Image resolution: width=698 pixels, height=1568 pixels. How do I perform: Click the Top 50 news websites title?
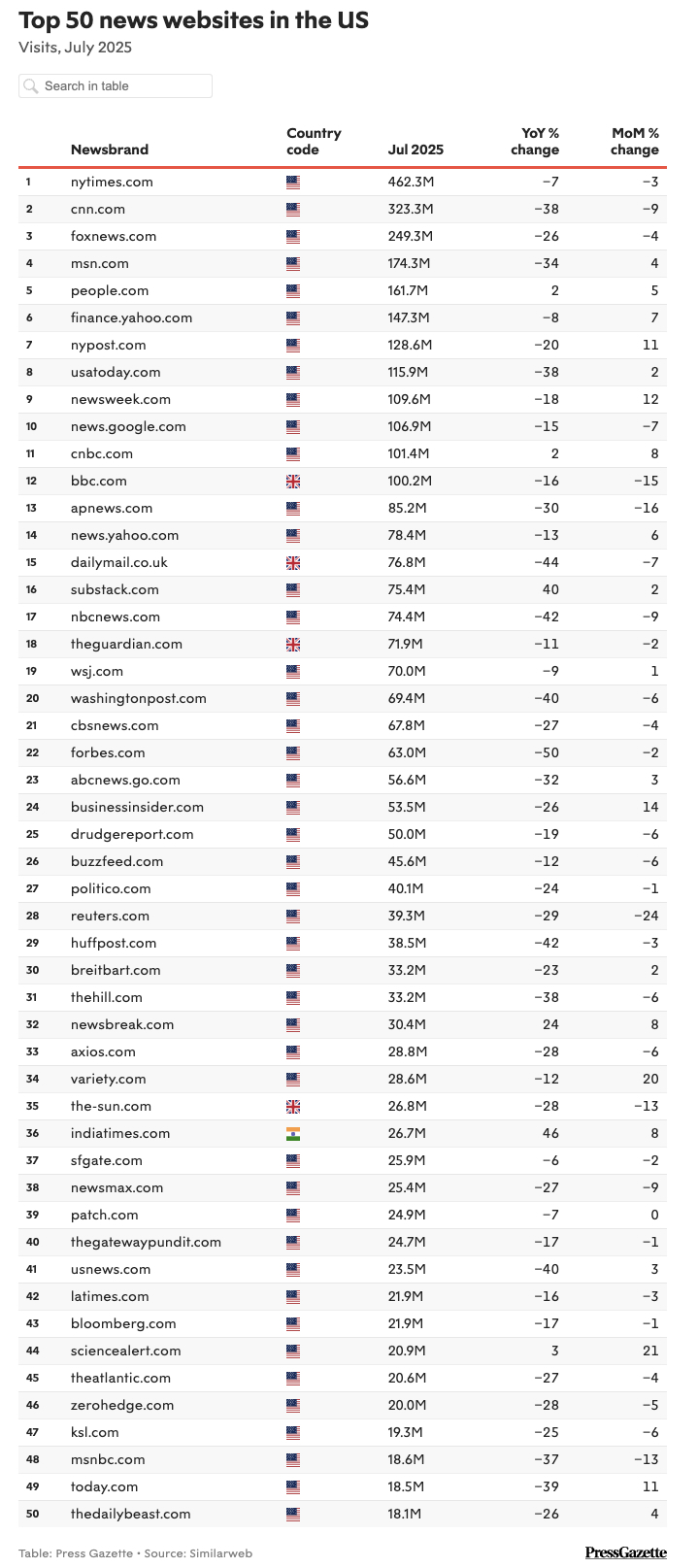click(x=194, y=20)
